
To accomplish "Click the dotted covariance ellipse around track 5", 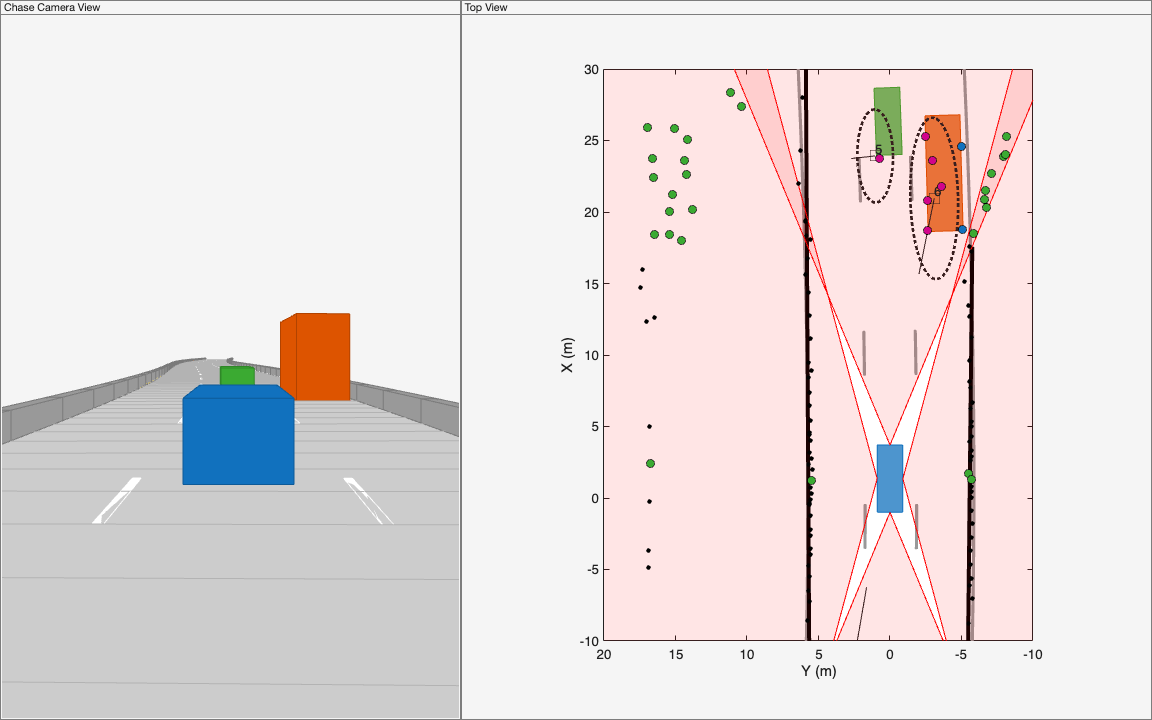I will coord(876,156).
